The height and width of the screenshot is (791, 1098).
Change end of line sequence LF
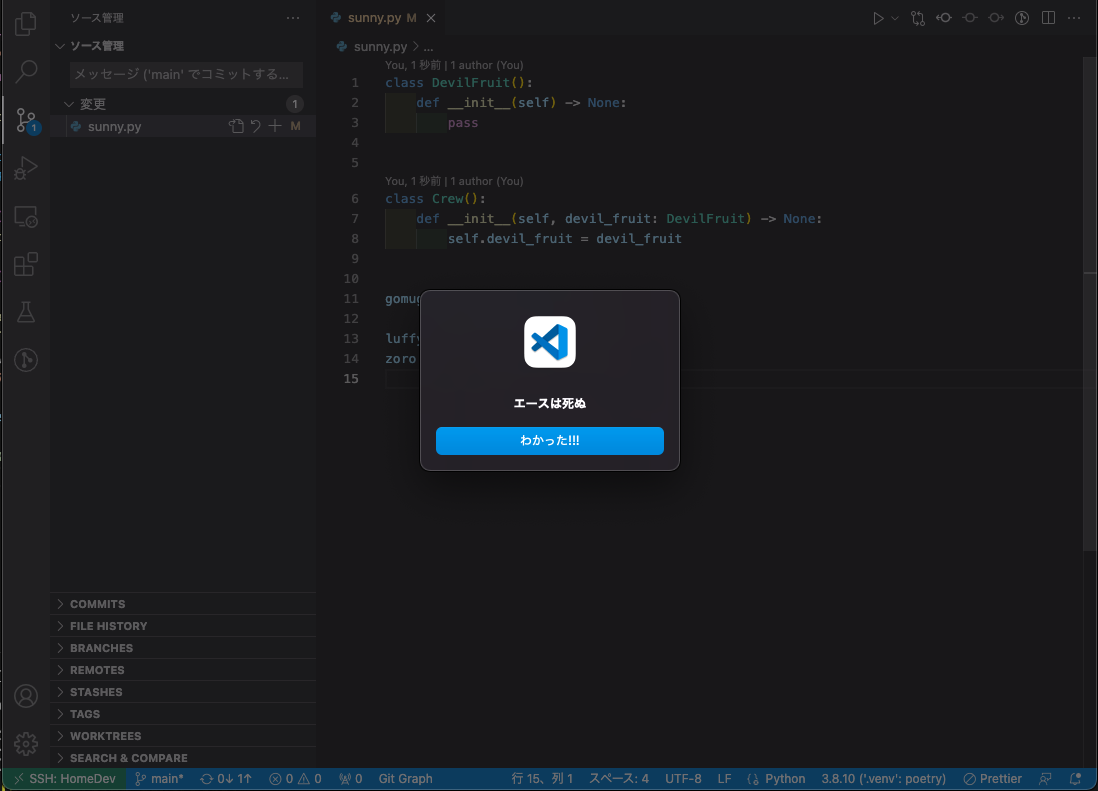tap(724, 779)
